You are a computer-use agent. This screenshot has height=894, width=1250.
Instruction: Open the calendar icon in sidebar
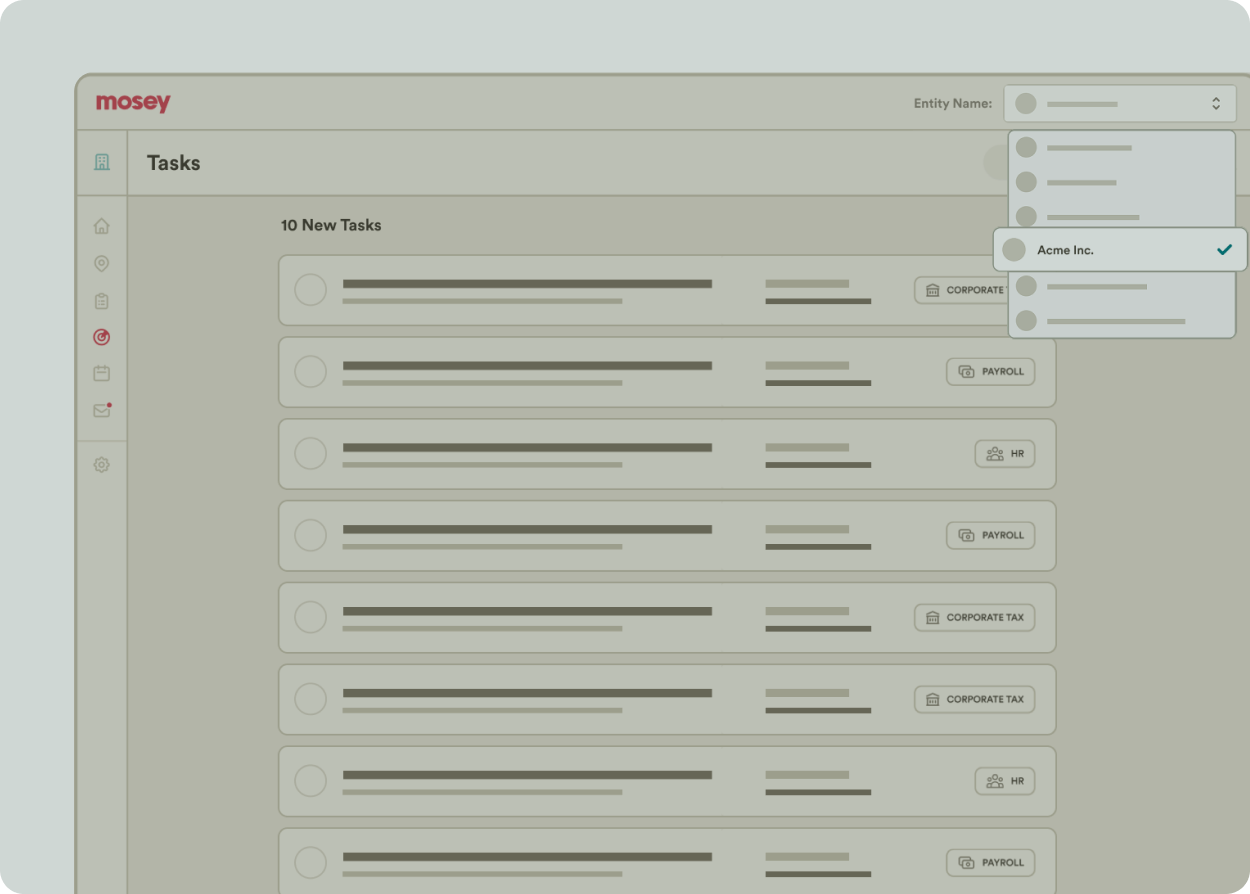101,373
